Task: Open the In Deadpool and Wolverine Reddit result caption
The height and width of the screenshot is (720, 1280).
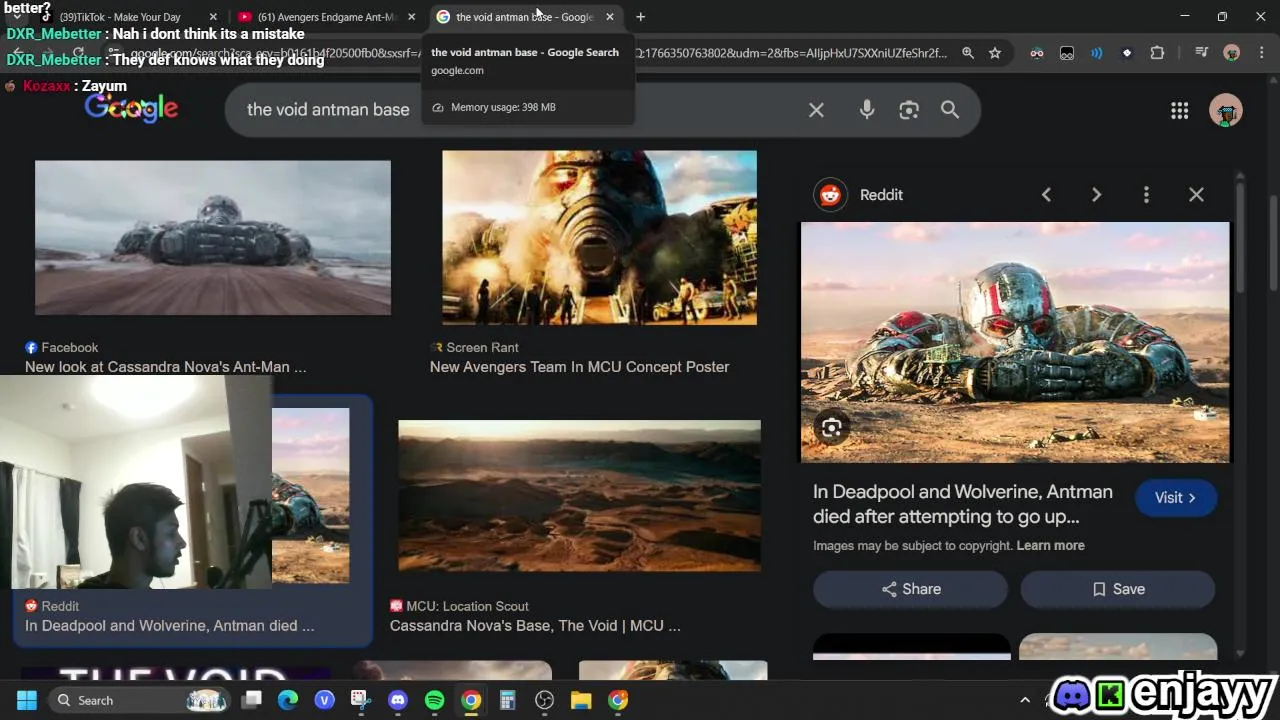Action: 169,626
